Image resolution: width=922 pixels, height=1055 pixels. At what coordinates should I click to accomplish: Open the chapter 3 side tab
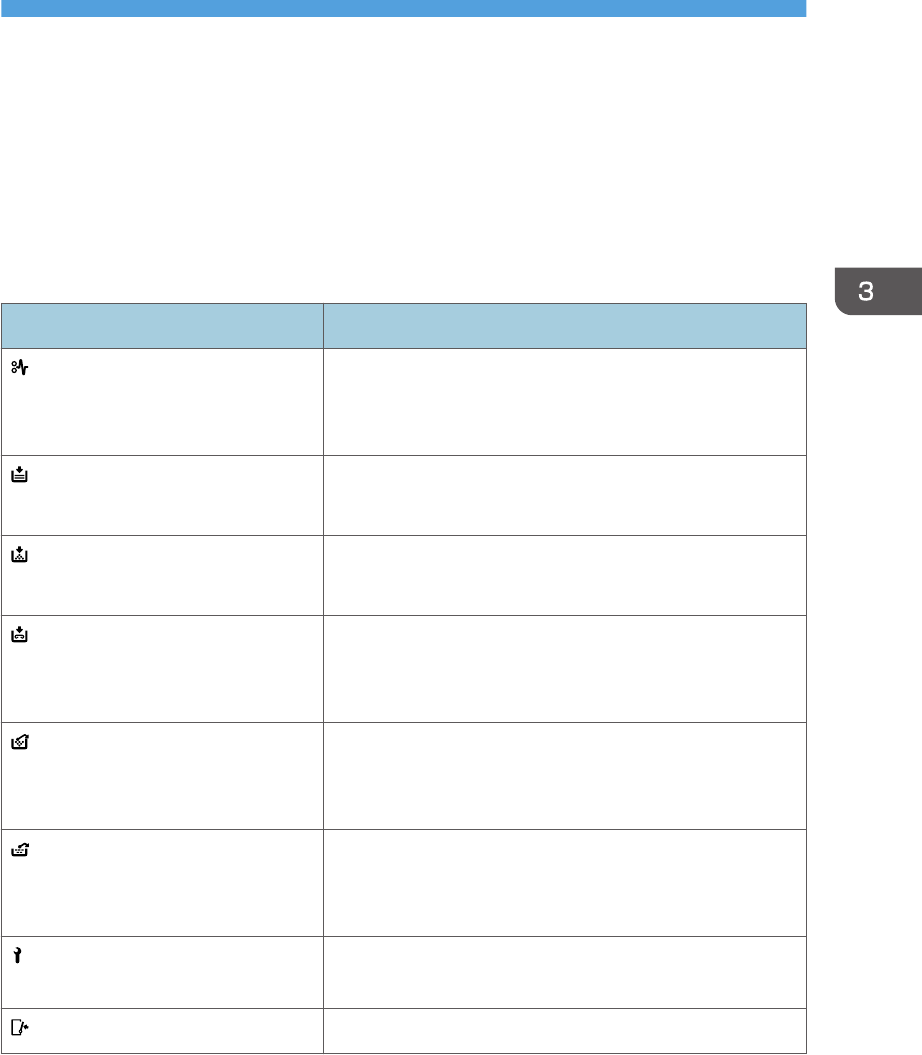click(878, 291)
